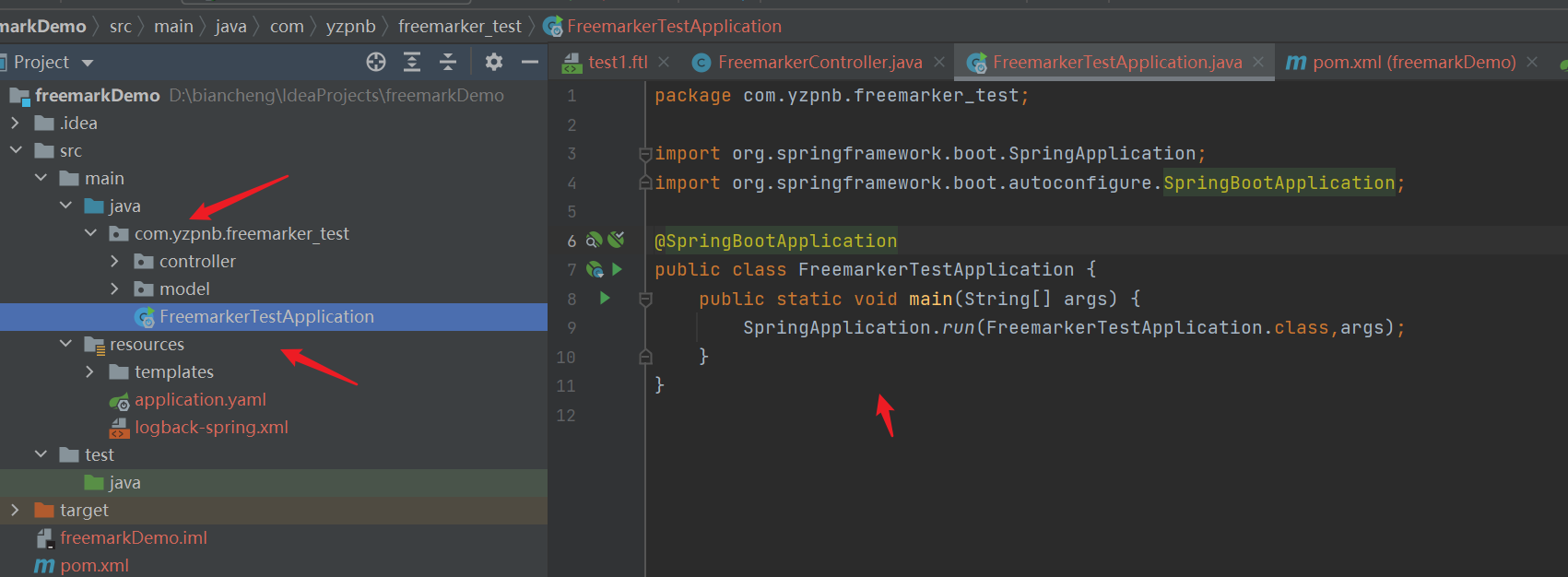Hide the Project tool window

[529, 62]
